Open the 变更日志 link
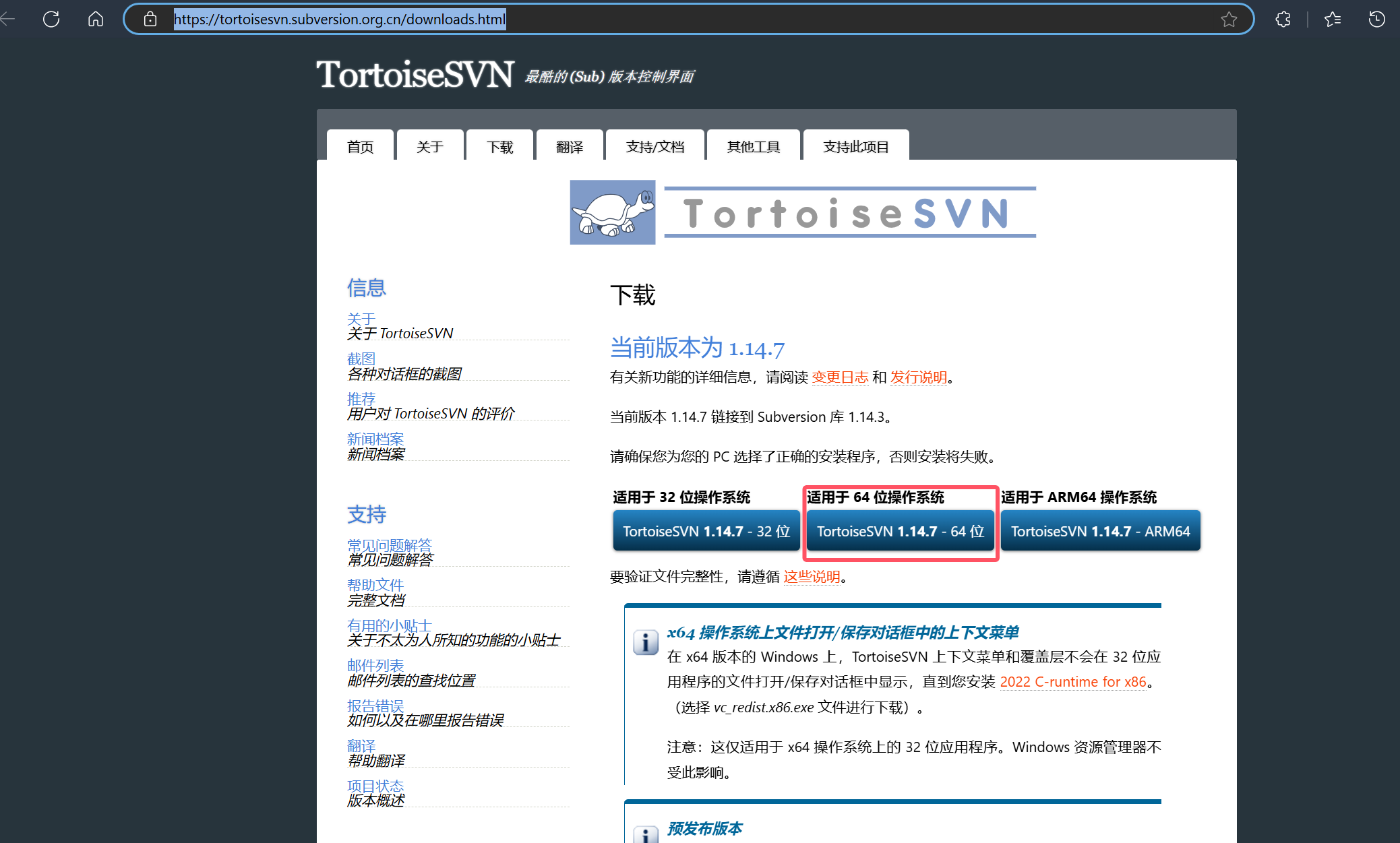The image size is (1400, 843). pyautogui.click(x=840, y=377)
